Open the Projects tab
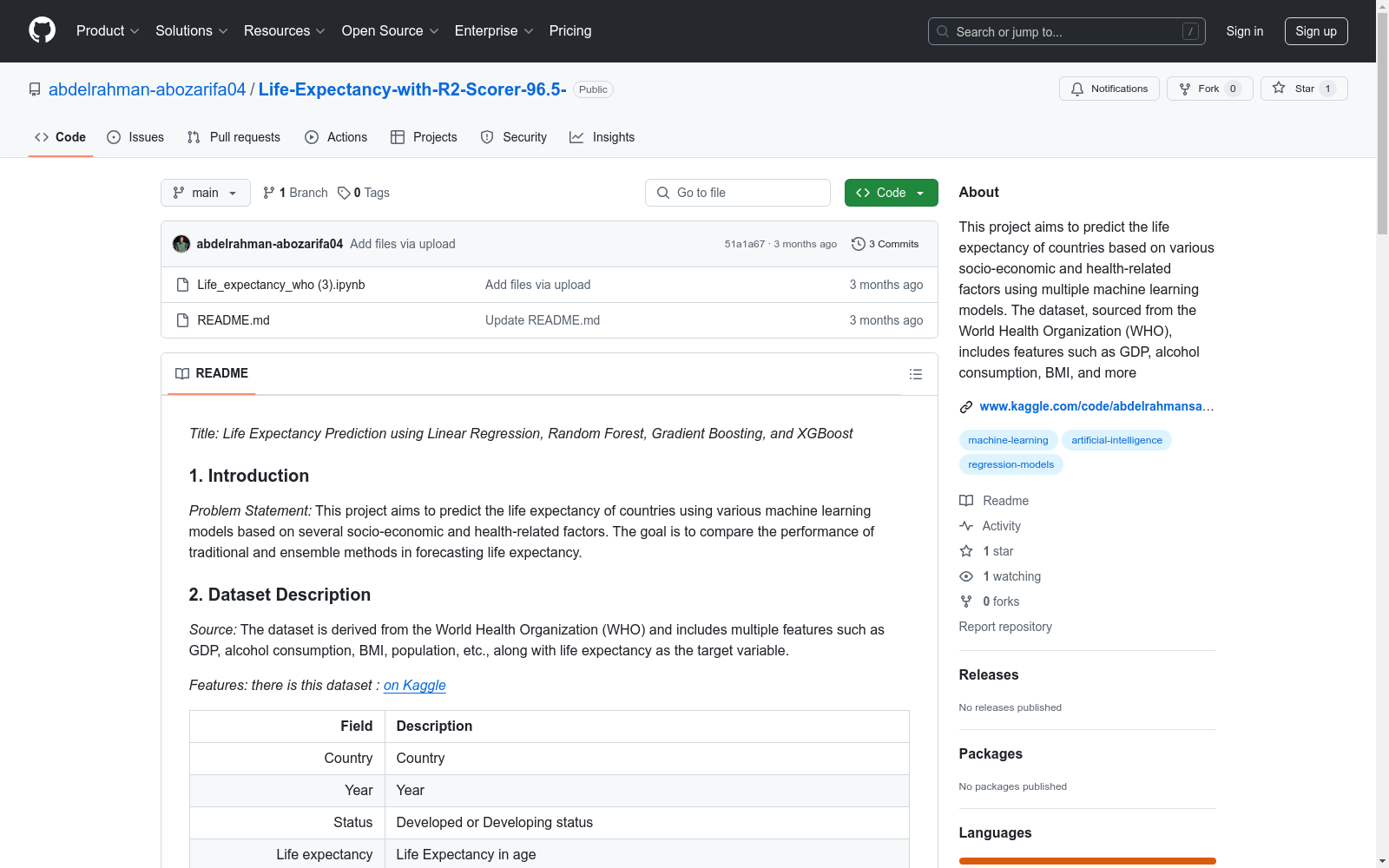1389x868 pixels. point(424,137)
